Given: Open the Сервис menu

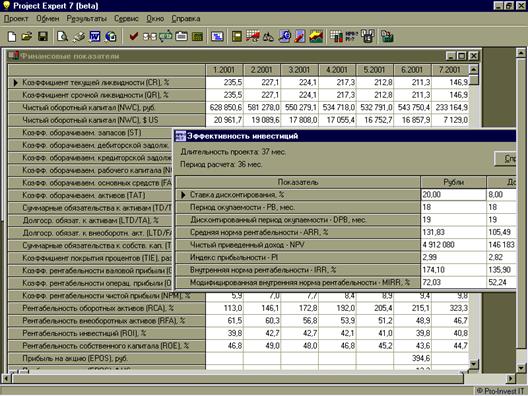Looking at the screenshot, I should click(126, 19).
